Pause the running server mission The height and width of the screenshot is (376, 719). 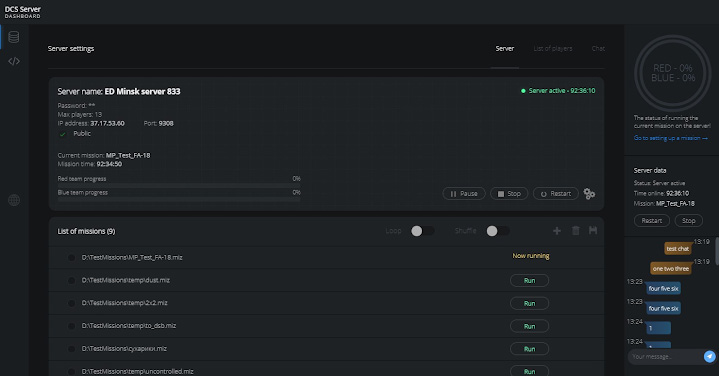tap(464, 194)
